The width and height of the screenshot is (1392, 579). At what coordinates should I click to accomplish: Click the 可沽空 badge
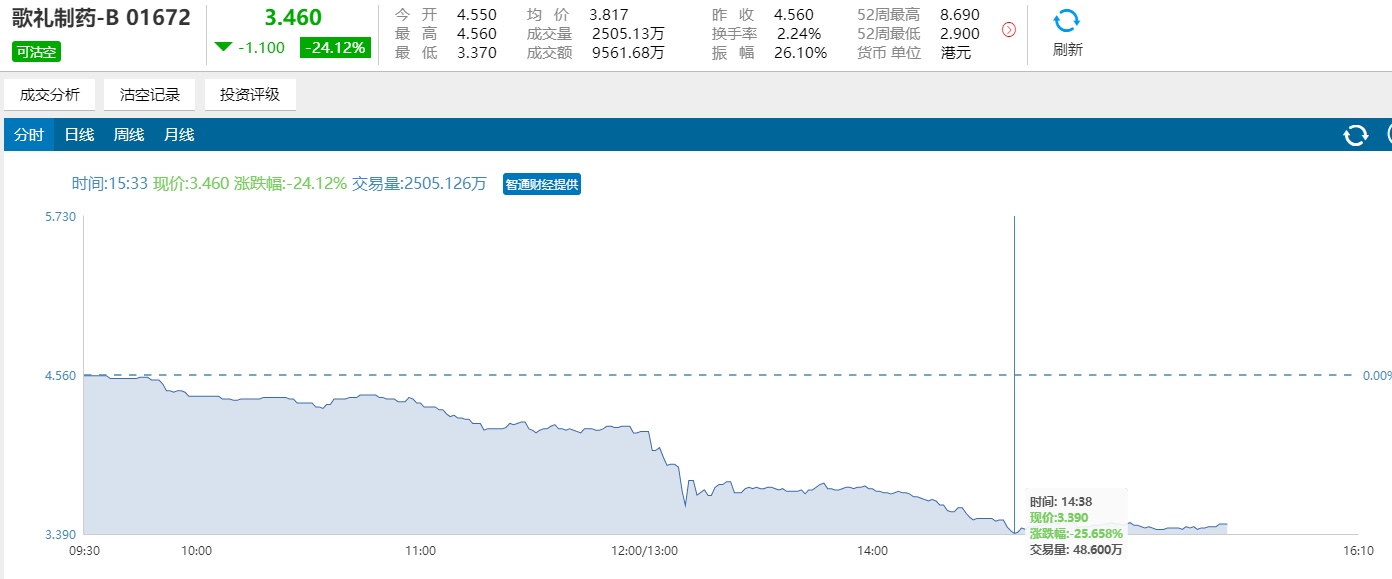[x=34, y=51]
